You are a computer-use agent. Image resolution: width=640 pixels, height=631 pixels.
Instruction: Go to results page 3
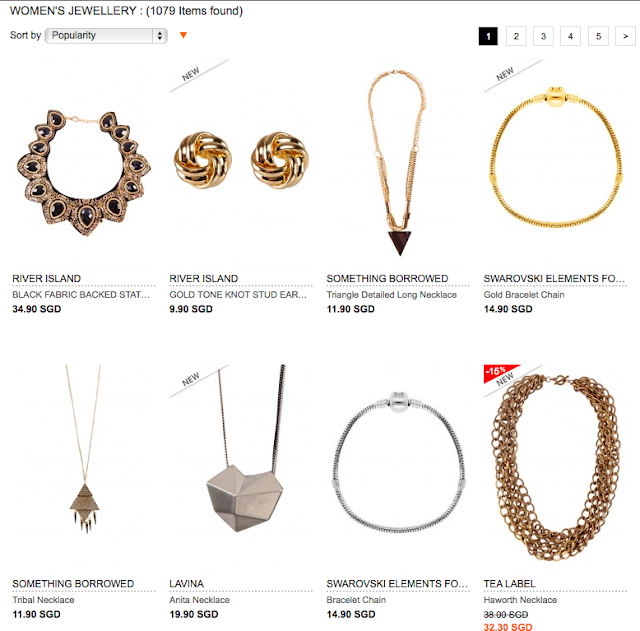pyautogui.click(x=543, y=37)
